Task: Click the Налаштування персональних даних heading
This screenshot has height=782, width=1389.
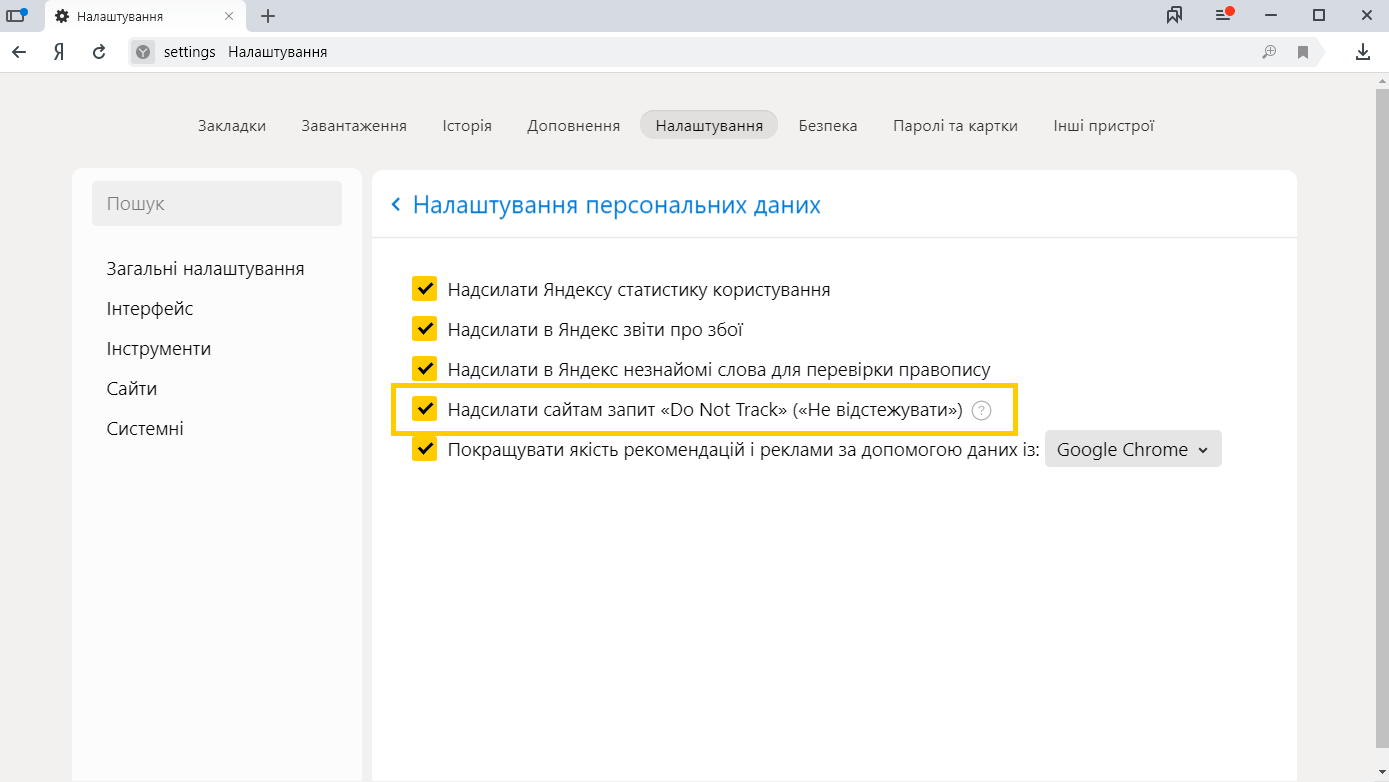Action: point(617,205)
